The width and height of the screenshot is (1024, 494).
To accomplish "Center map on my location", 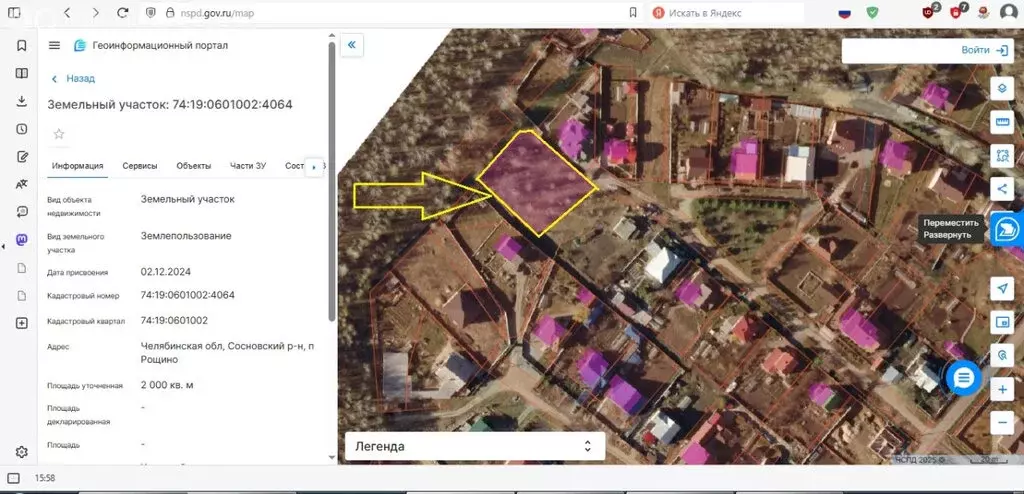I will click(1003, 288).
